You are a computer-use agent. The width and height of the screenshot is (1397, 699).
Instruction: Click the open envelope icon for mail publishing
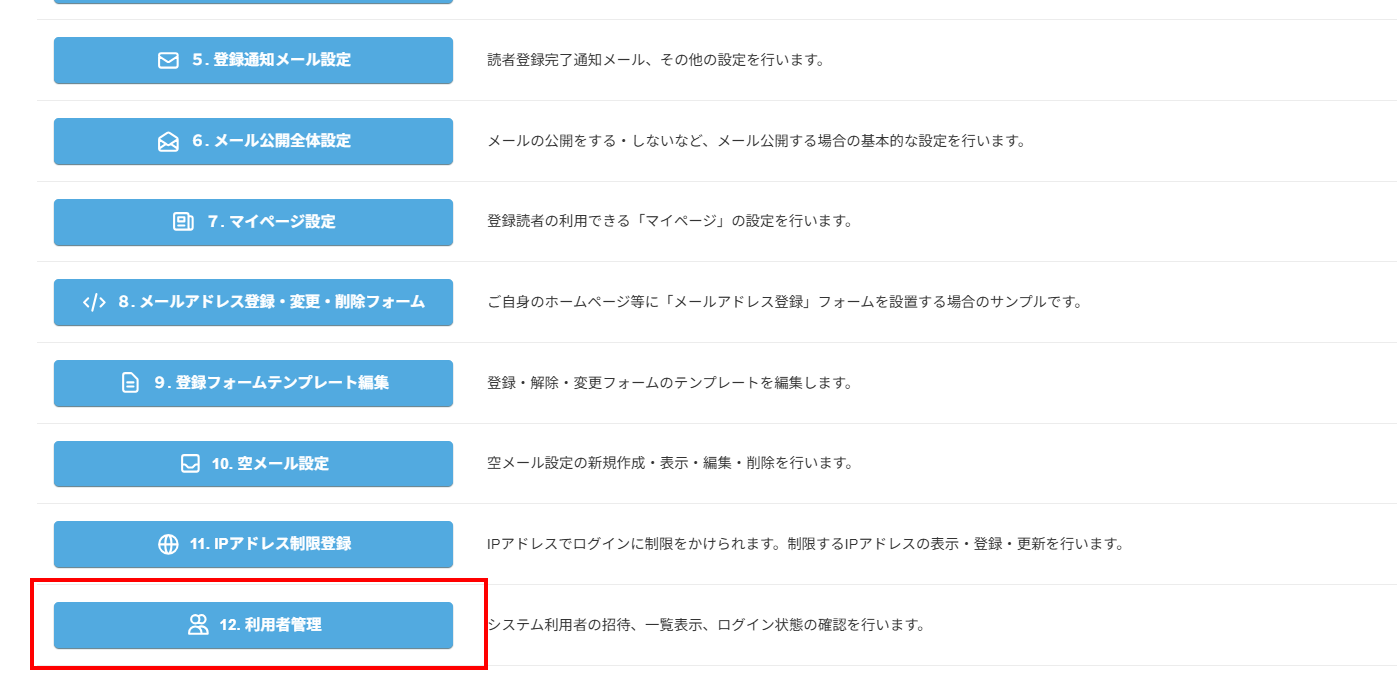point(168,141)
